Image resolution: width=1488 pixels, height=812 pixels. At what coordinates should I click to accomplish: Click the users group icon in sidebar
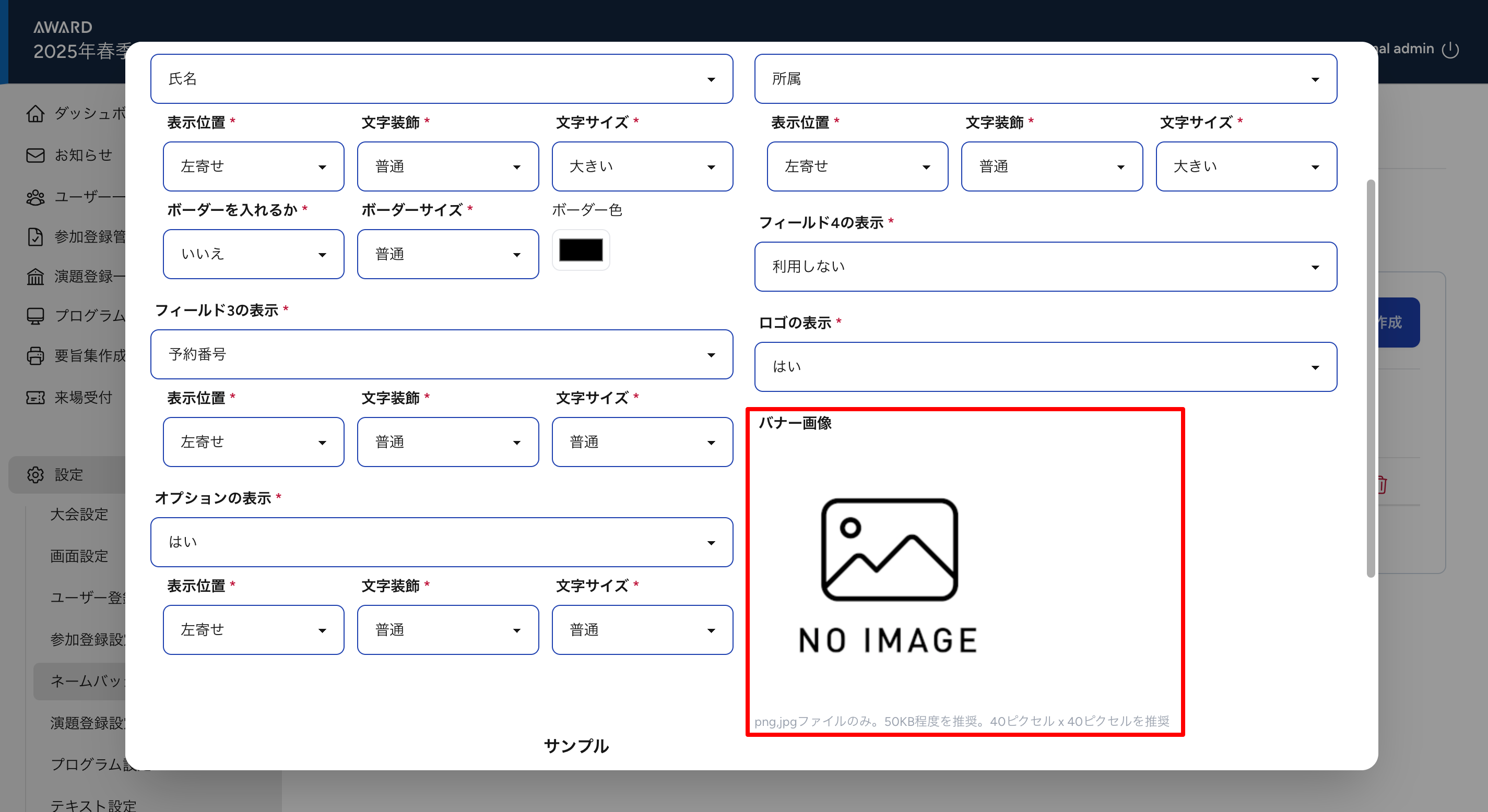point(35,197)
